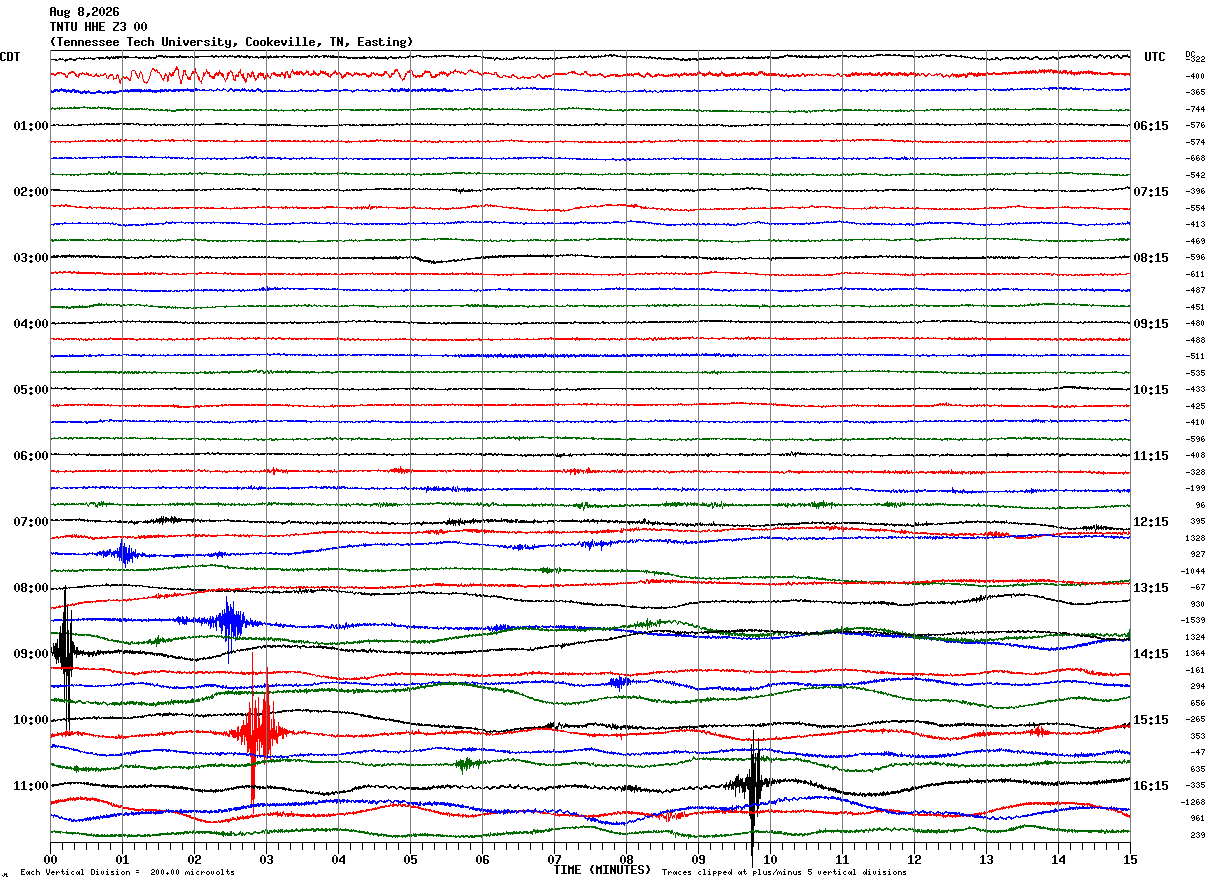Select the 02:00 CDT time label

point(31,192)
